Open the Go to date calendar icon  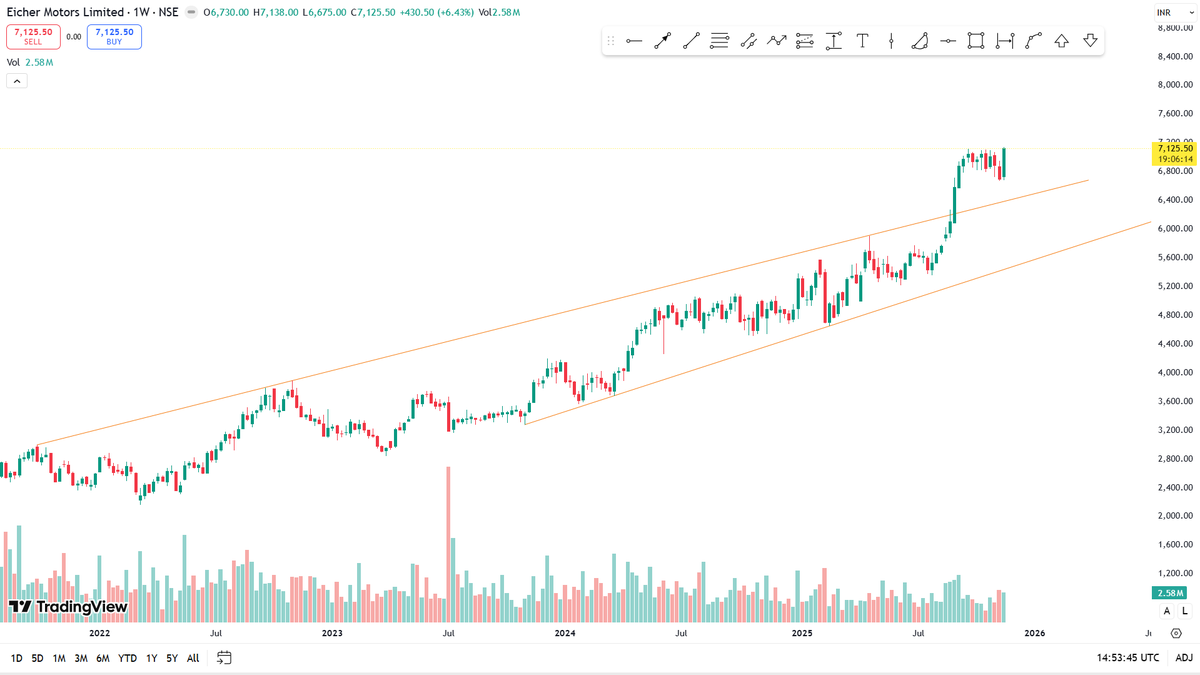click(x=224, y=657)
